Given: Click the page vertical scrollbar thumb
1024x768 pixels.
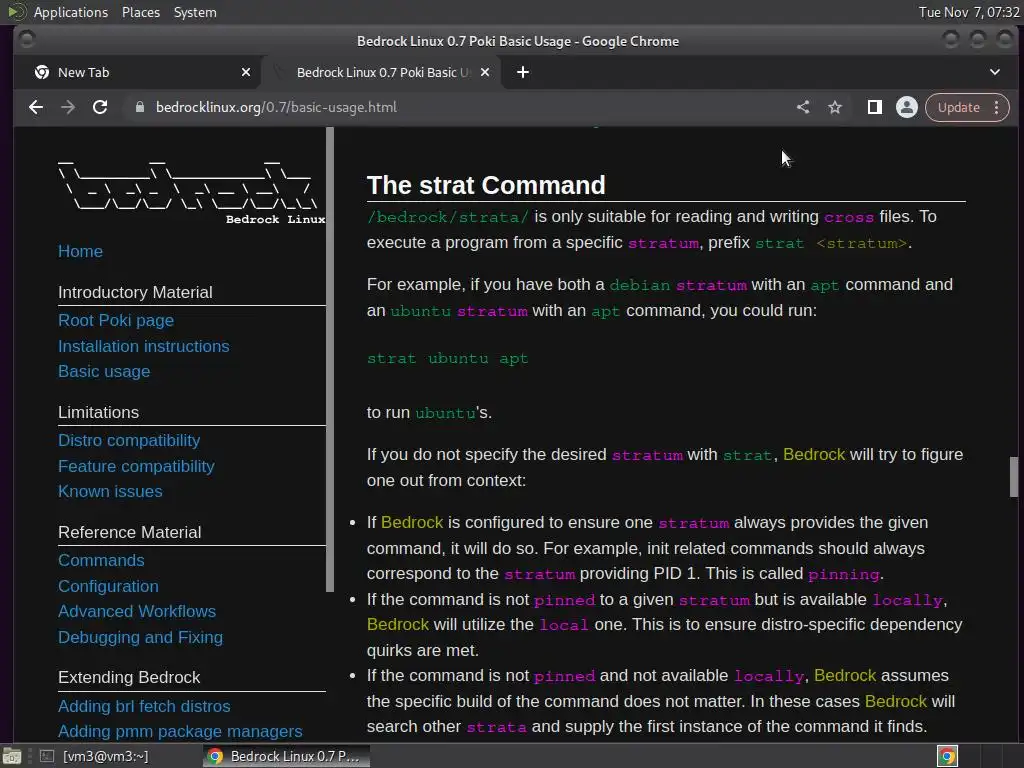Looking at the screenshot, I should 1014,477.
